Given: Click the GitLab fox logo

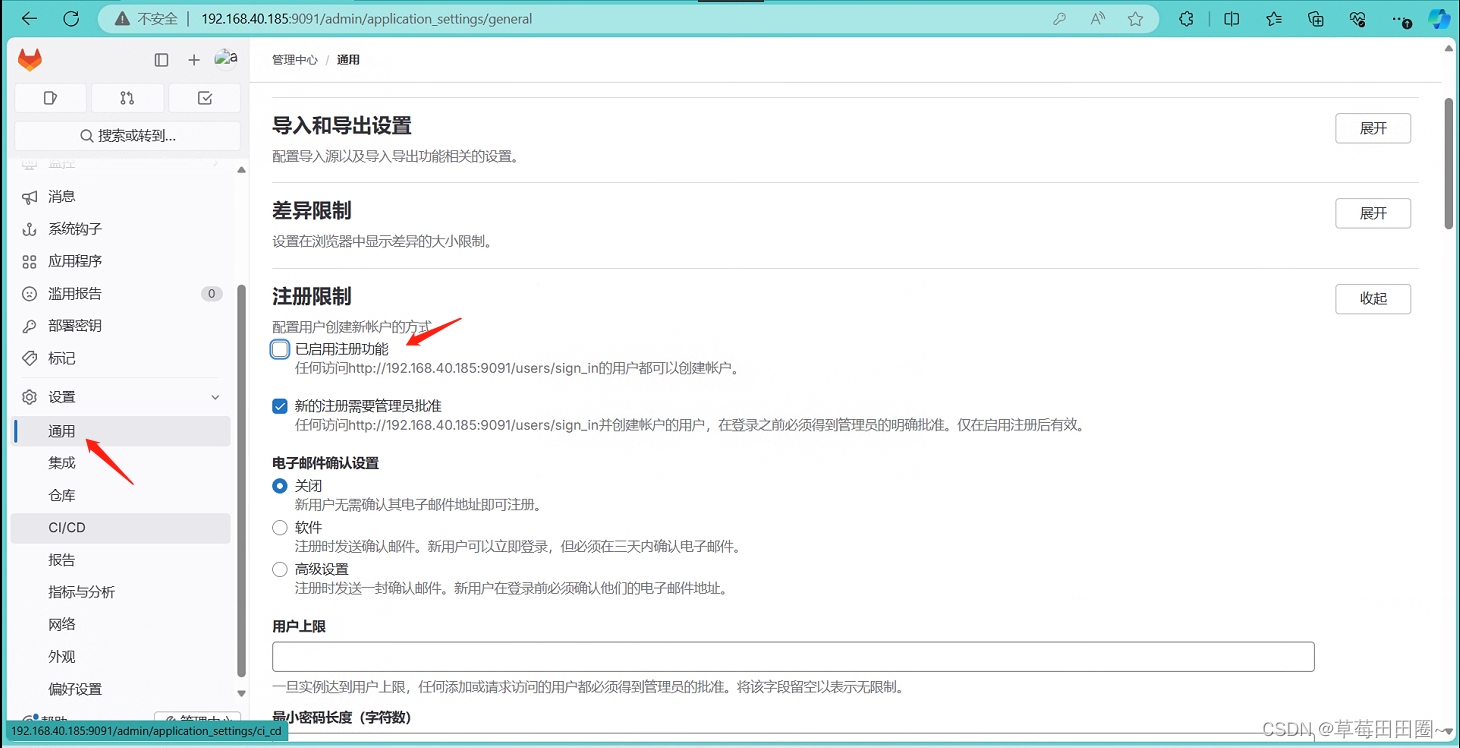Looking at the screenshot, I should (30, 60).
